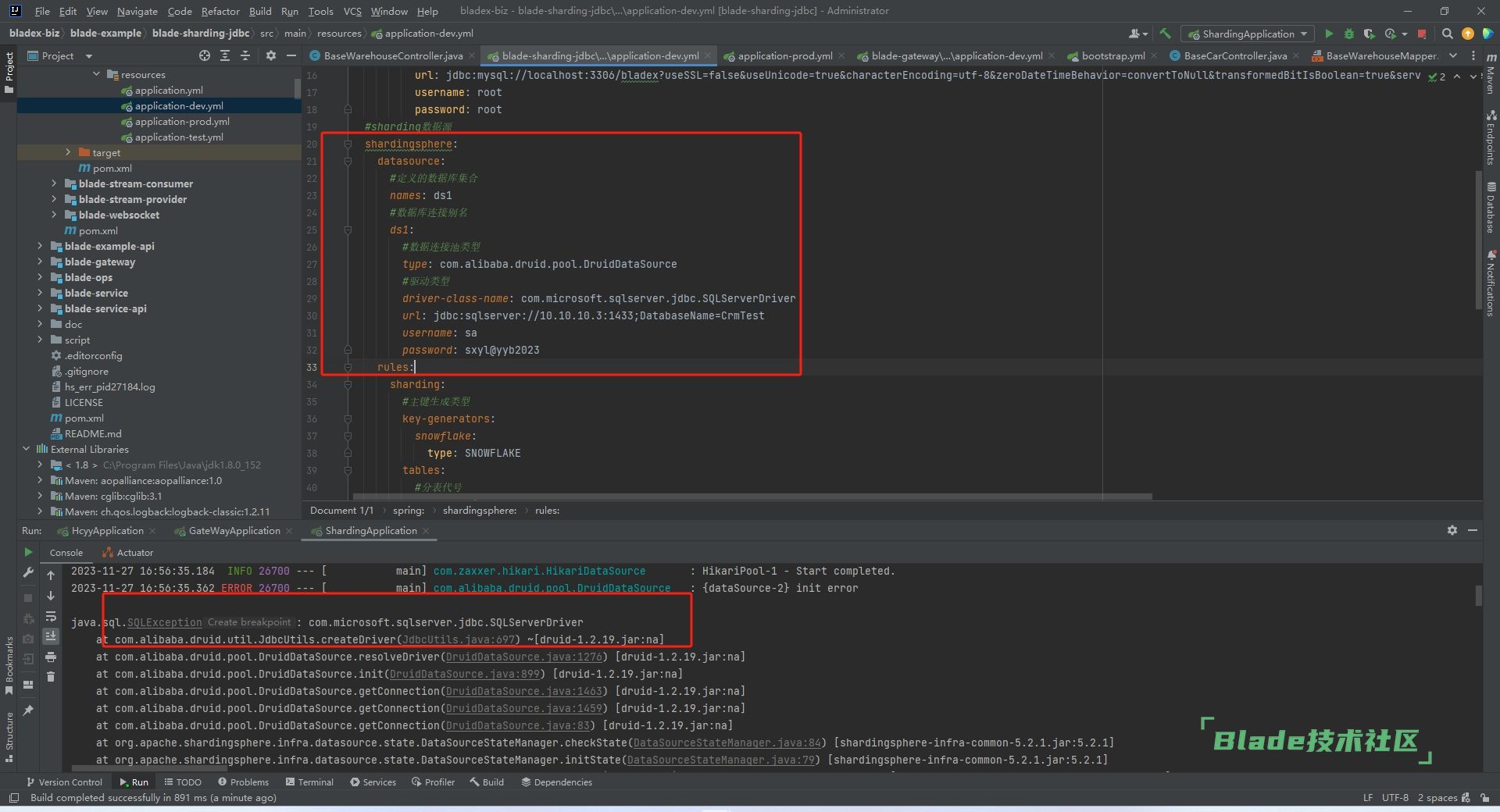Collapse the resources folder
Image resolution: width=1500 pixels, height=812 pixels.
point(97,74)
